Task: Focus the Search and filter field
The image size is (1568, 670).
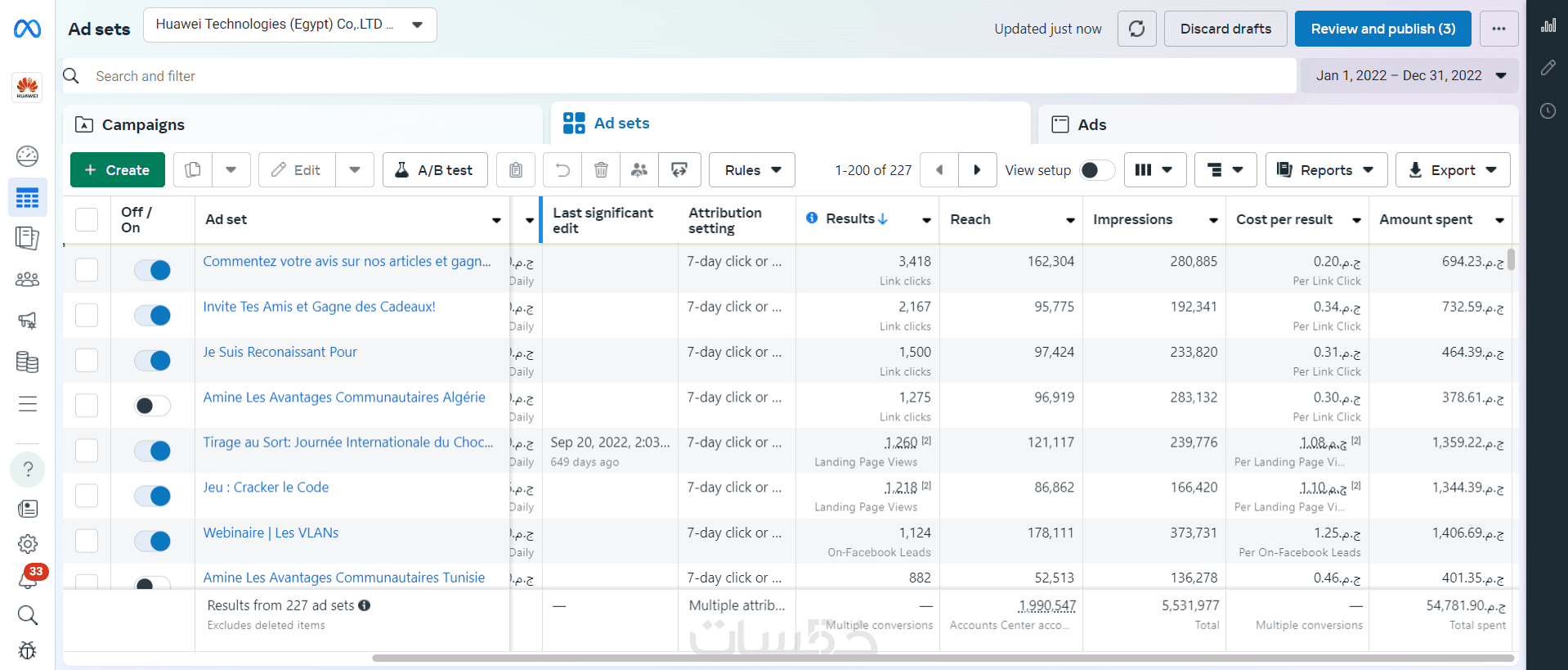Action: point(680,76)
